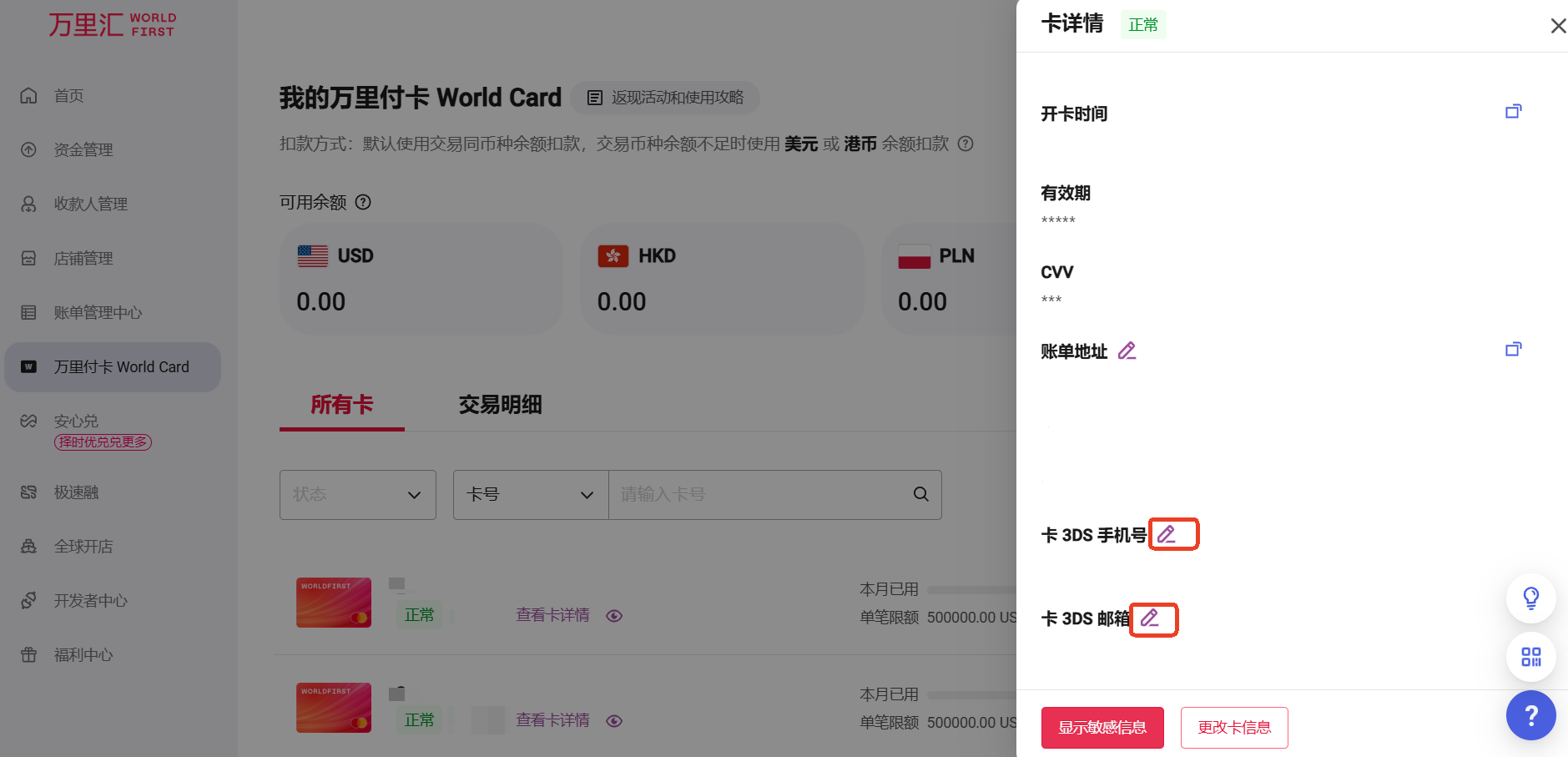Click the 有效期 label in card details
This screenshot has width=1568, height=757.
(x=1066, y=193)
